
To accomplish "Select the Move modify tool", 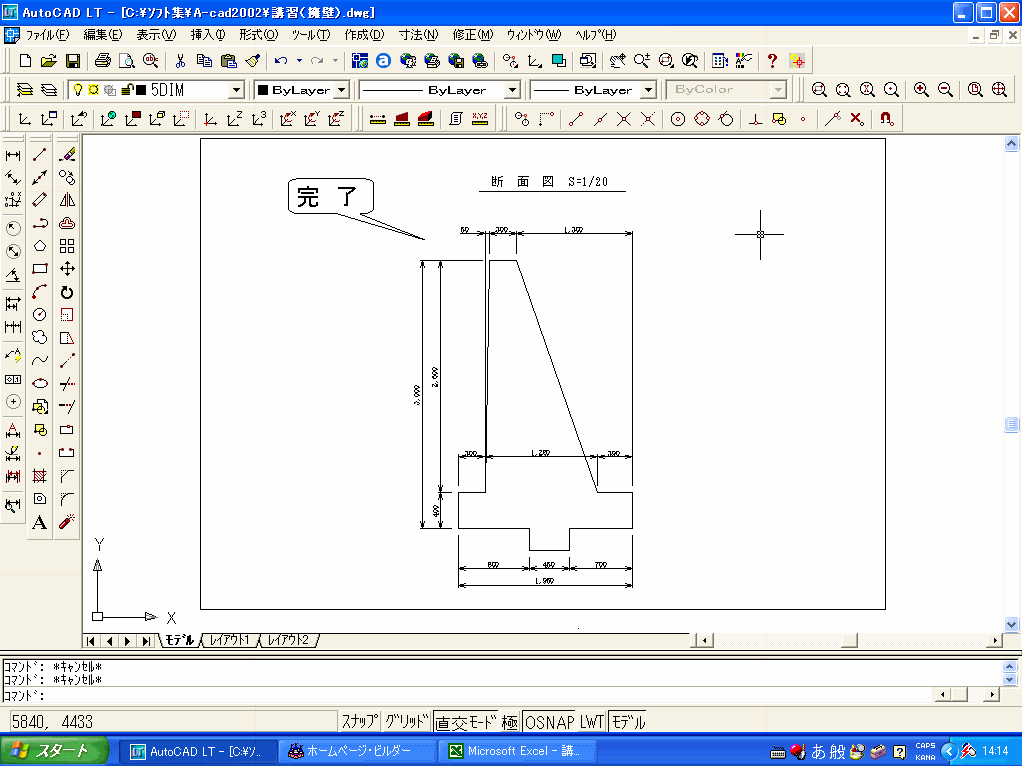I will pyautogui.click(x=67, y=269).
